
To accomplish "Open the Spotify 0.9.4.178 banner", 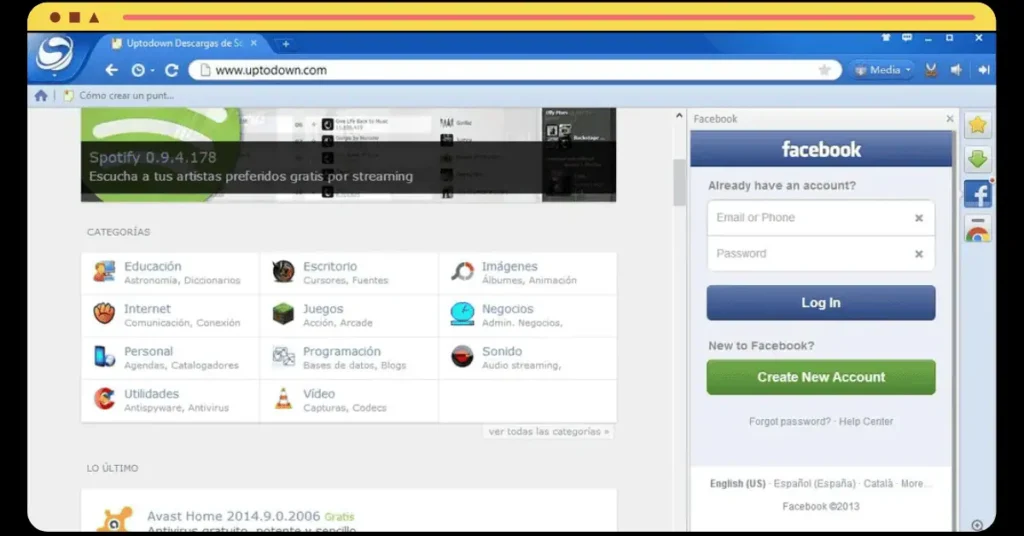I will 348,155.
